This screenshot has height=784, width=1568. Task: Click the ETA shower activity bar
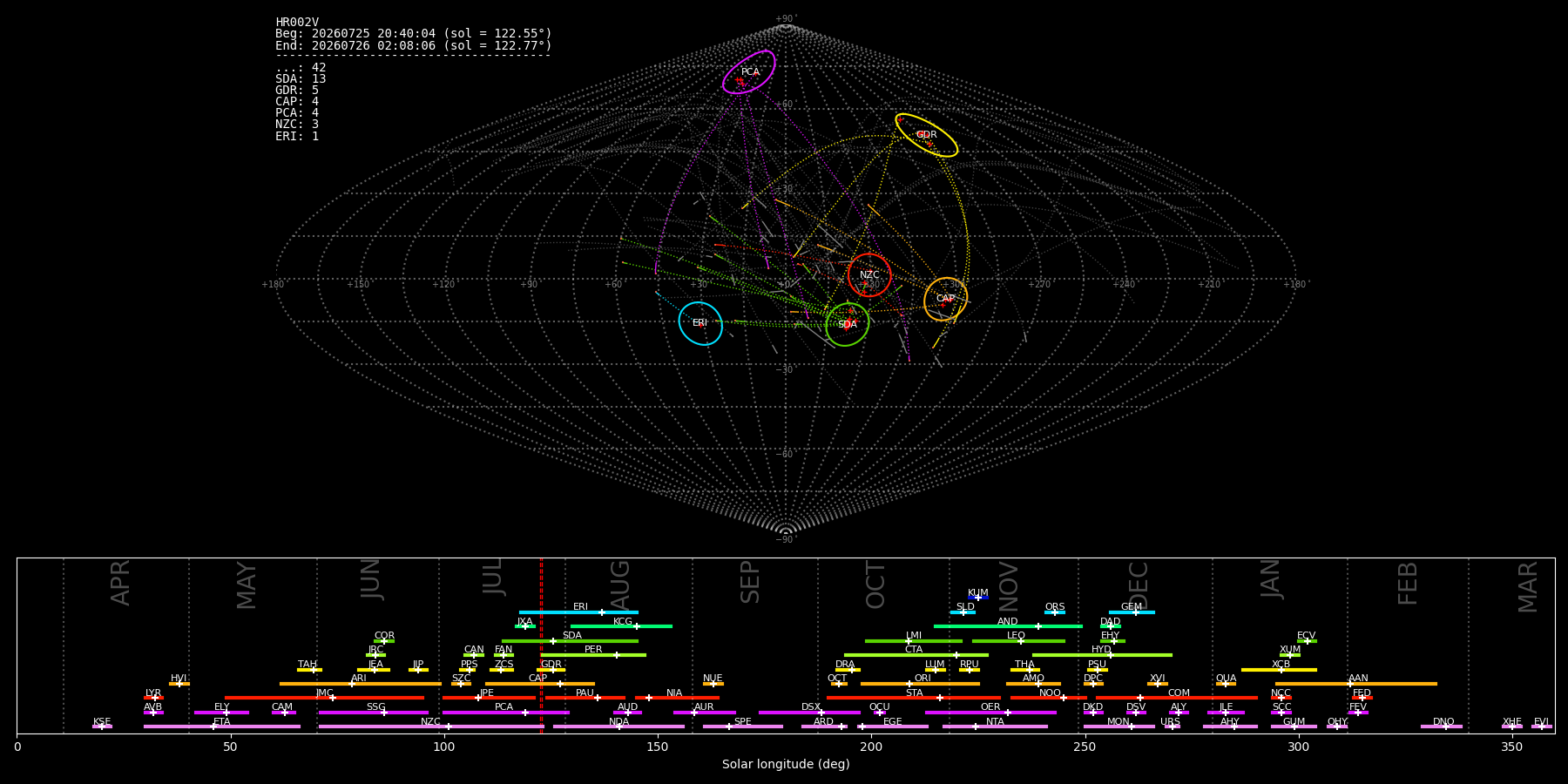222,727
